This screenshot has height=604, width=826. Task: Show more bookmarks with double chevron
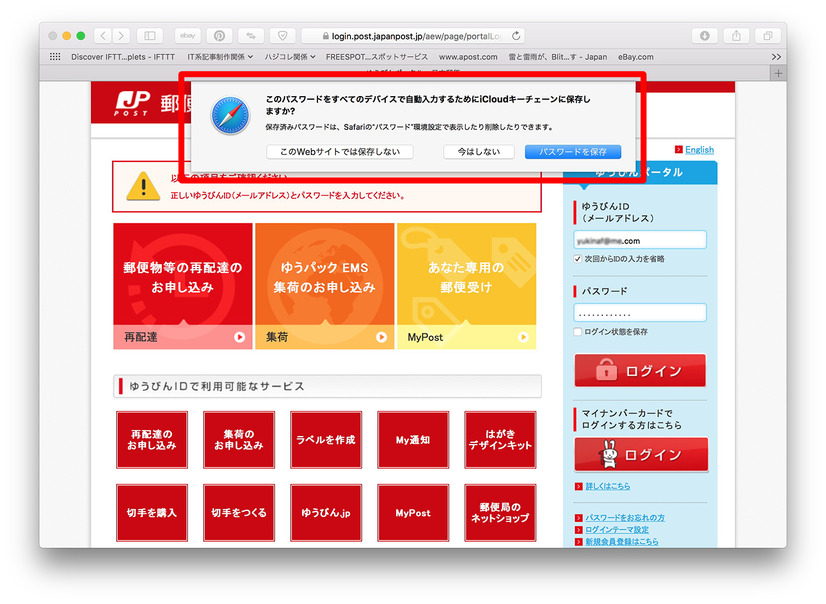(776, 57)
